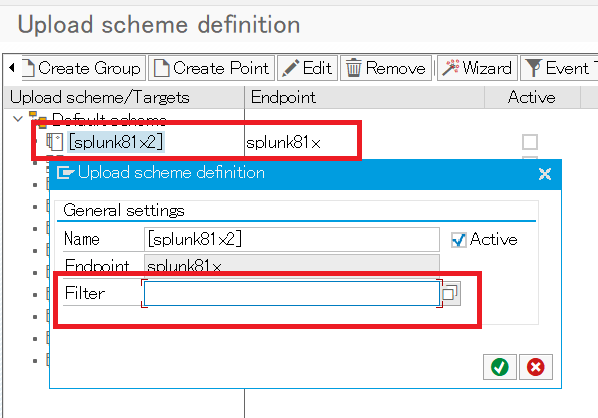This screenshot has width=598, height=418.
Task: Uncheck the Active checkbox in dialog
Action: pyautogui.click(x=458, y=240)
